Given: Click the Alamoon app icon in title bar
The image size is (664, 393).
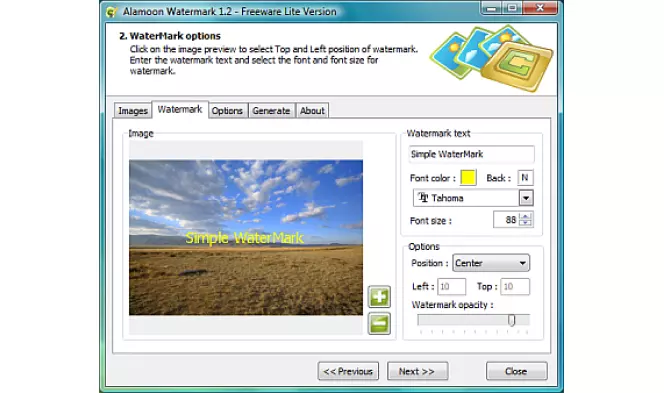Looking at the screenshot, I should pos(111,12).
